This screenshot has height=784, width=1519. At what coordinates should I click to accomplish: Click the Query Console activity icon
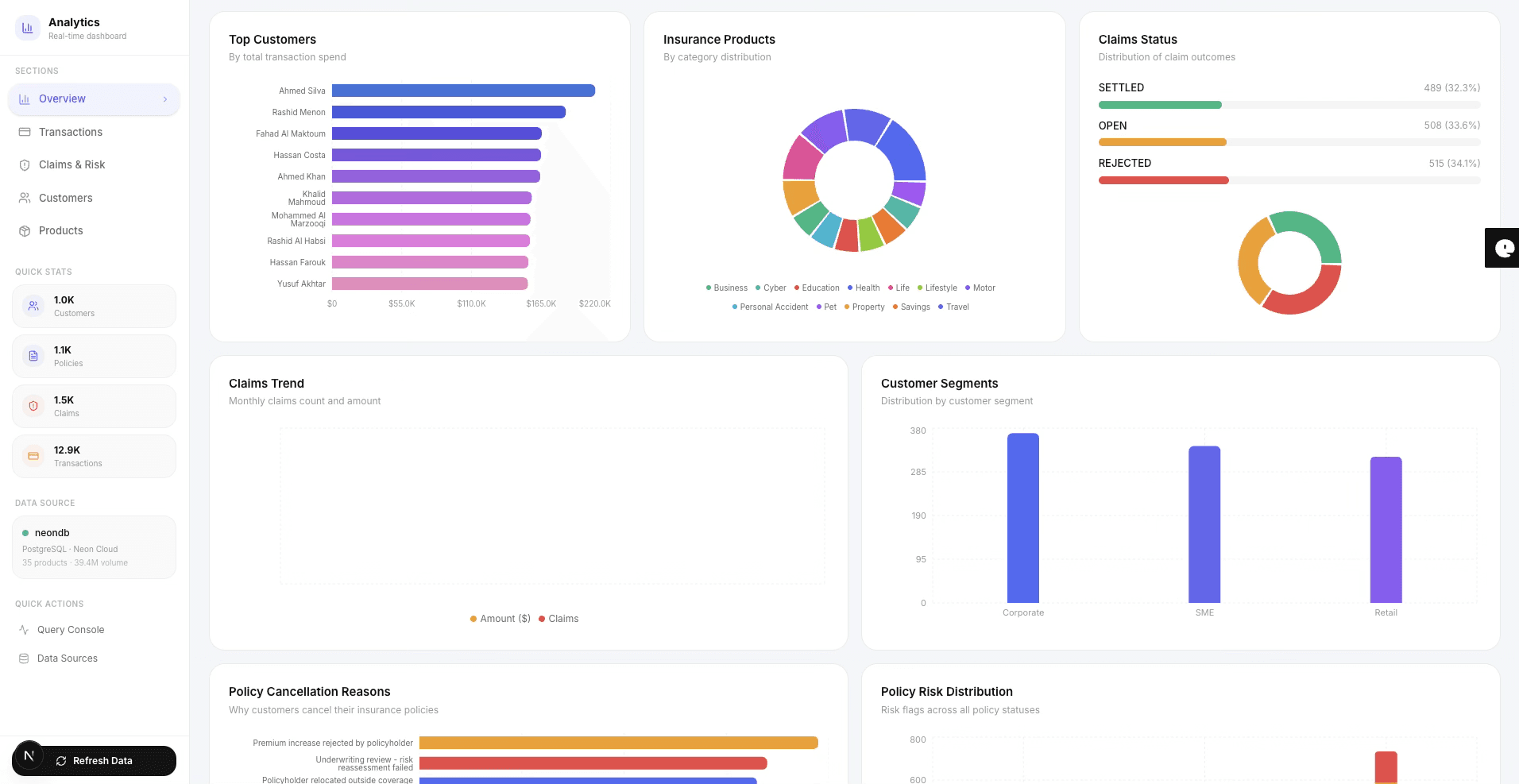[24, 630]
